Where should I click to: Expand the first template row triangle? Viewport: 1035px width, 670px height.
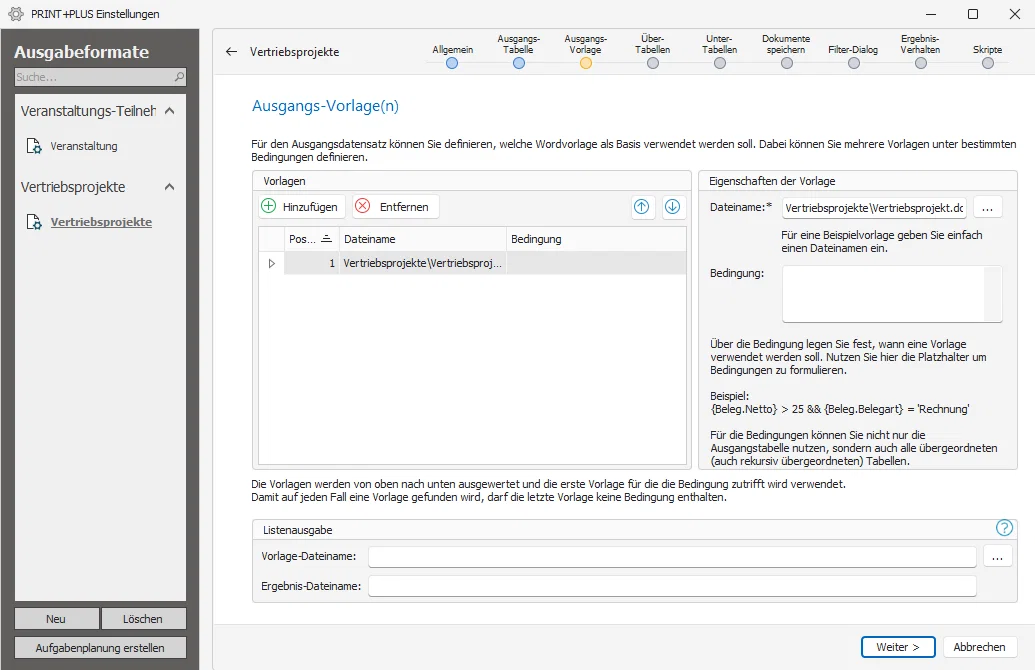click(x=271, y=263)
